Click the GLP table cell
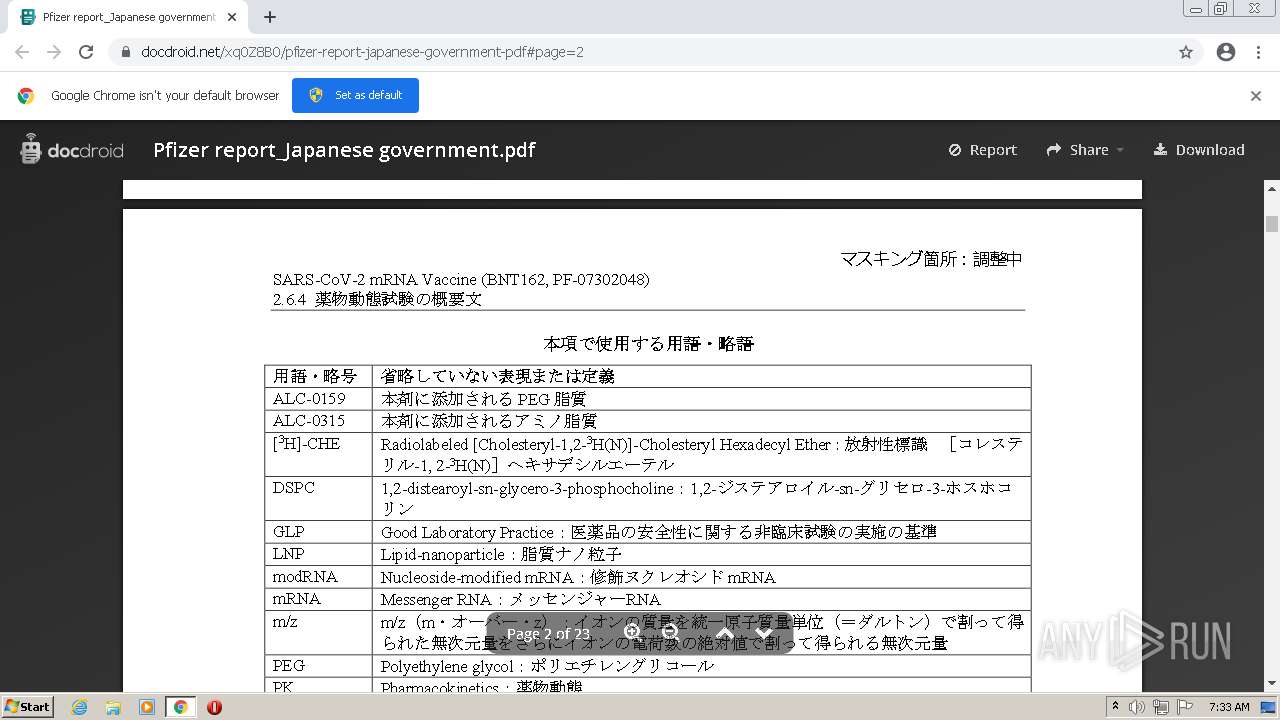 click(x=318, y=531)
